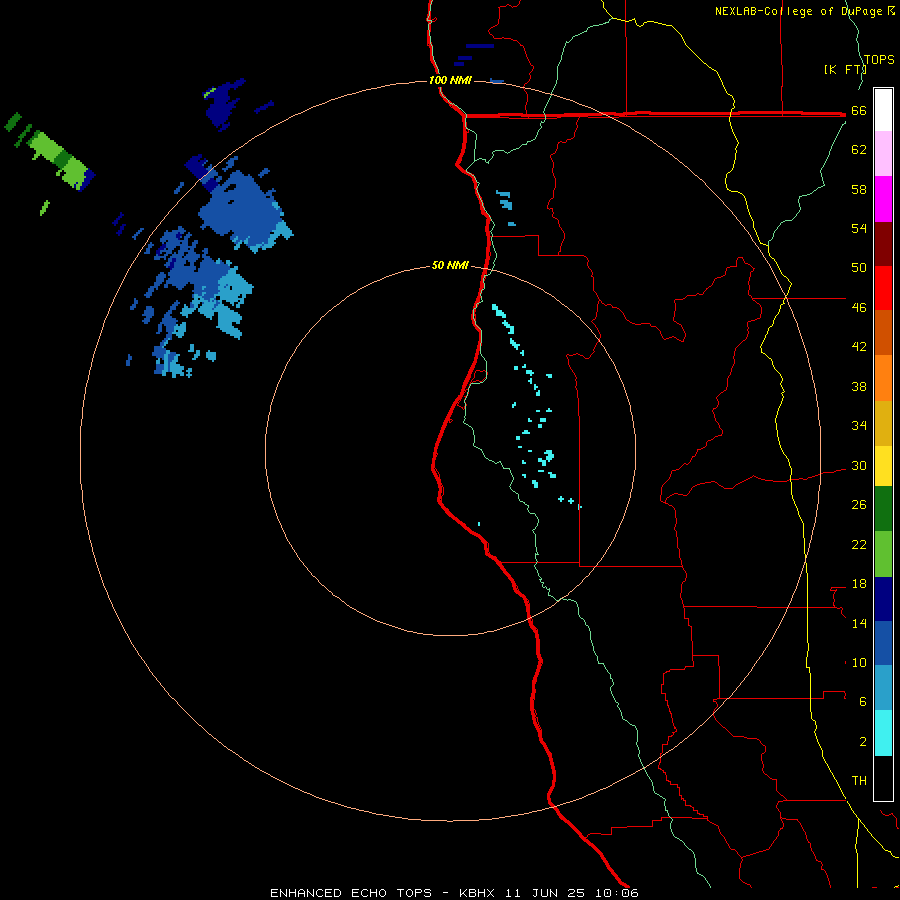Click the bright red 50 kft legend swatch

coord(883,288)
